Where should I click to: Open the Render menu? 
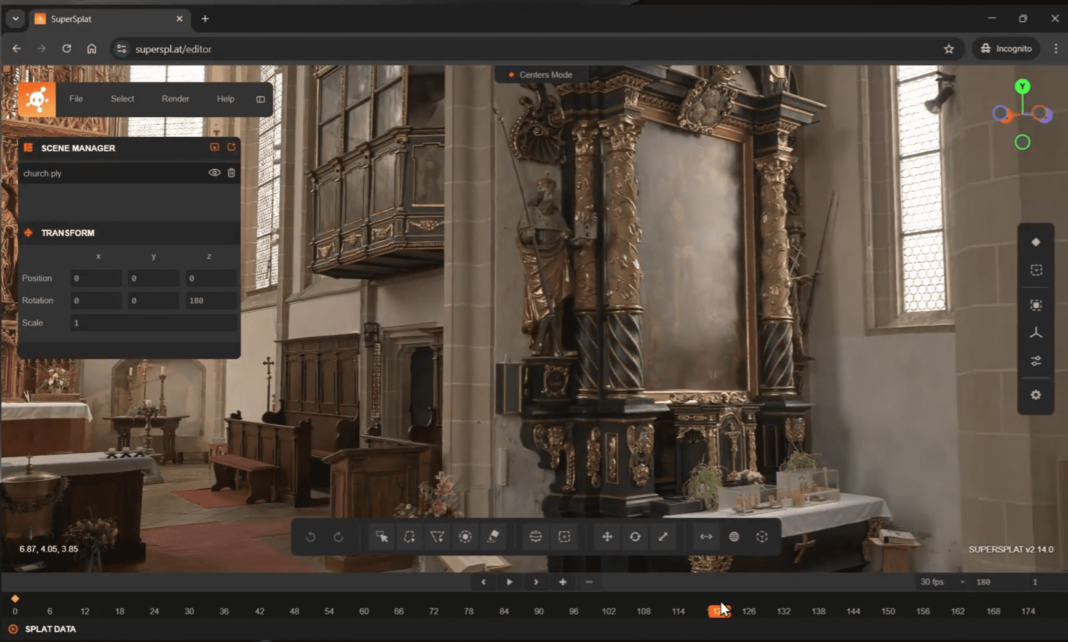pos(175,99)
